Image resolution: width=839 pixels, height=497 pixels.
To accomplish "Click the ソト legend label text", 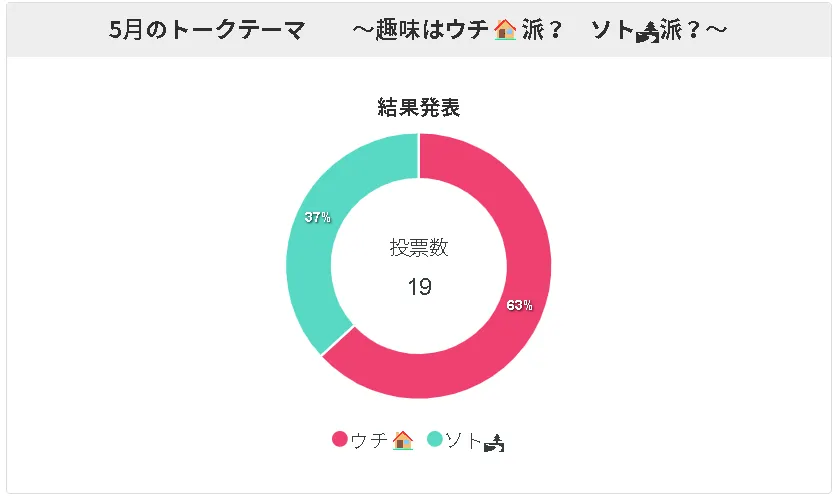I will [464, 440].
